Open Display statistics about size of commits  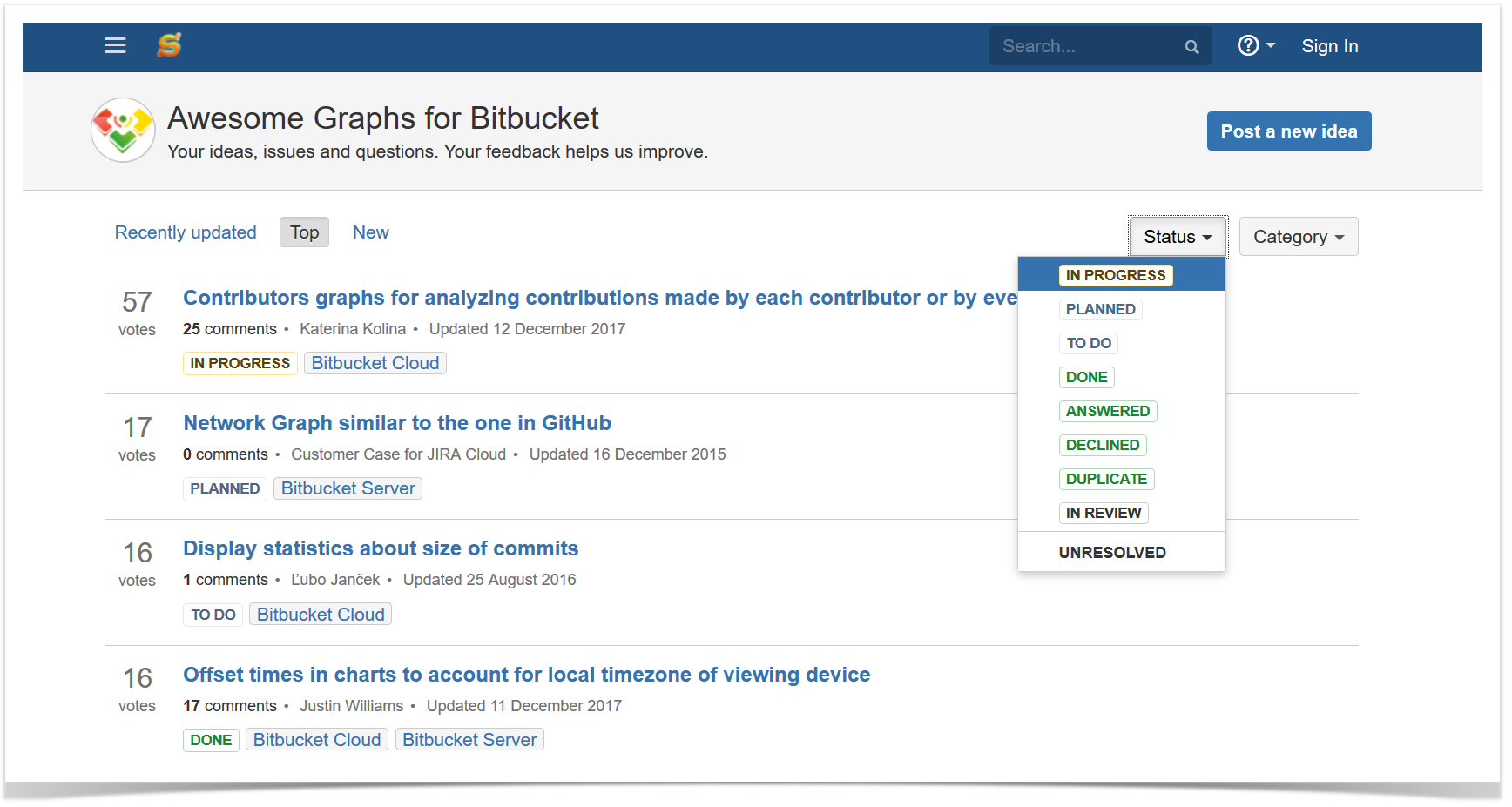[x=381, y=548]
